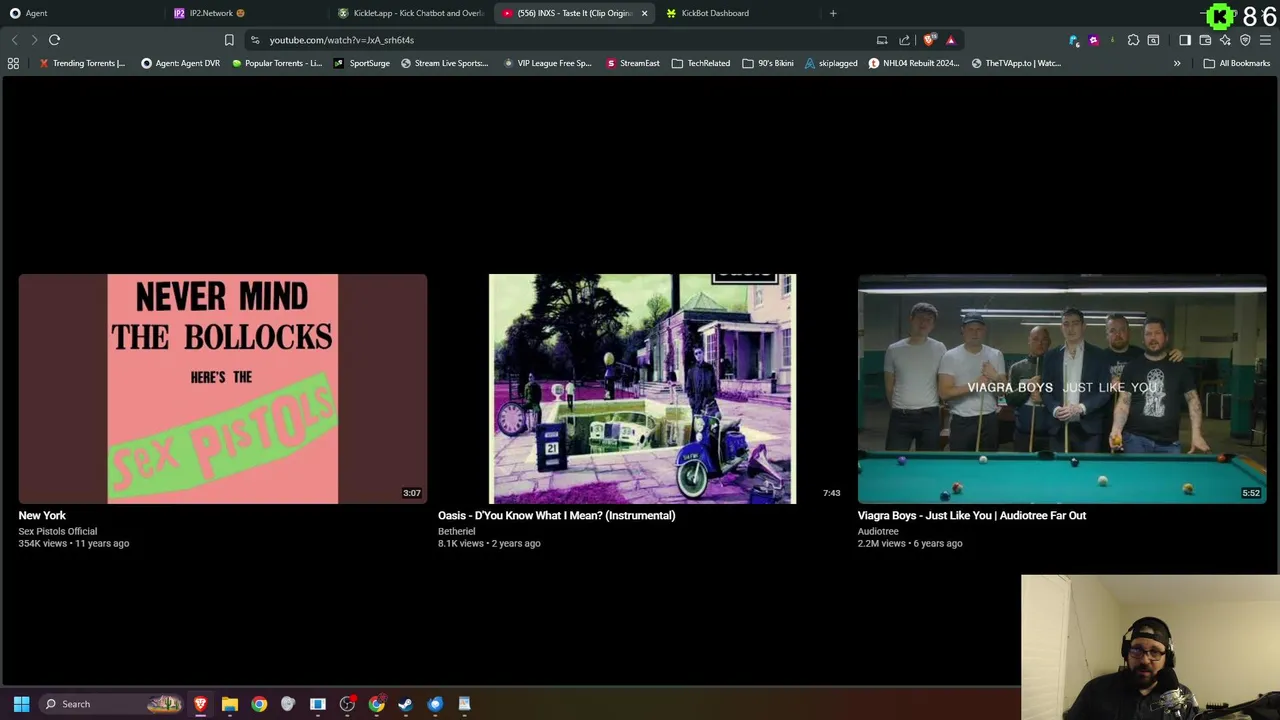Open the skiplagged bookmark
1280x720 pixels.
831,63
